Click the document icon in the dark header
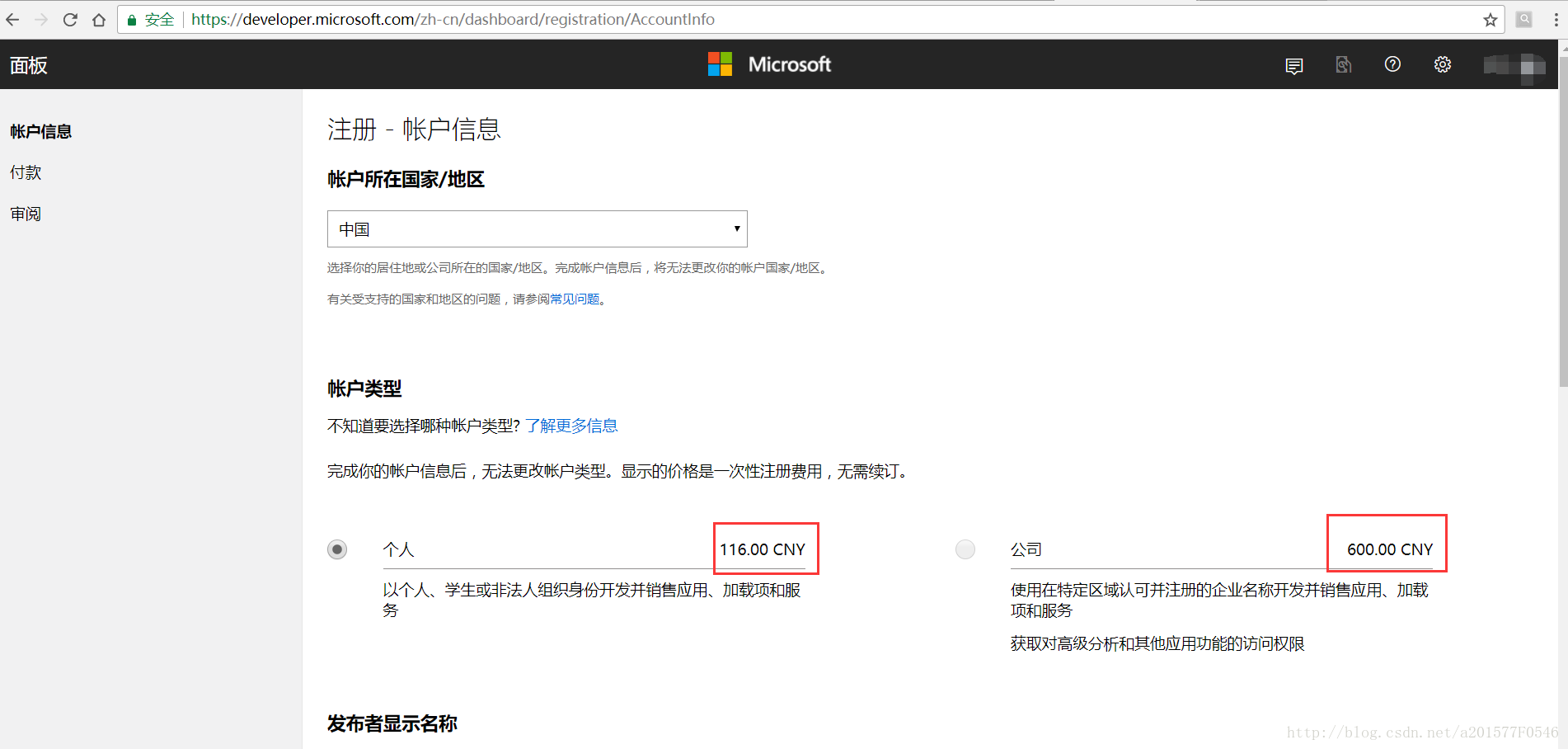 pos(1344,64)
